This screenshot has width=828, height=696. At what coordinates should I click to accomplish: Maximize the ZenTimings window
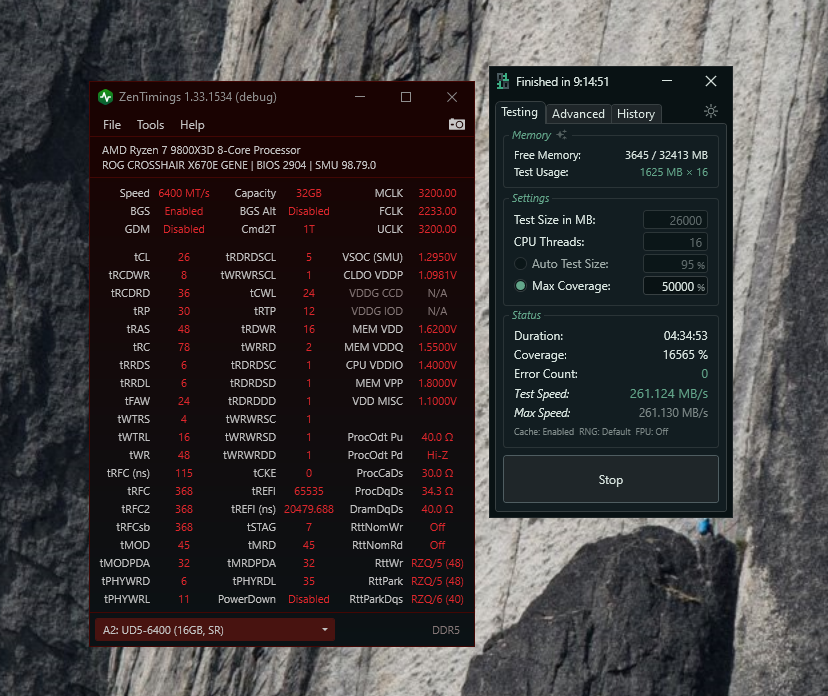pos(406,97)
